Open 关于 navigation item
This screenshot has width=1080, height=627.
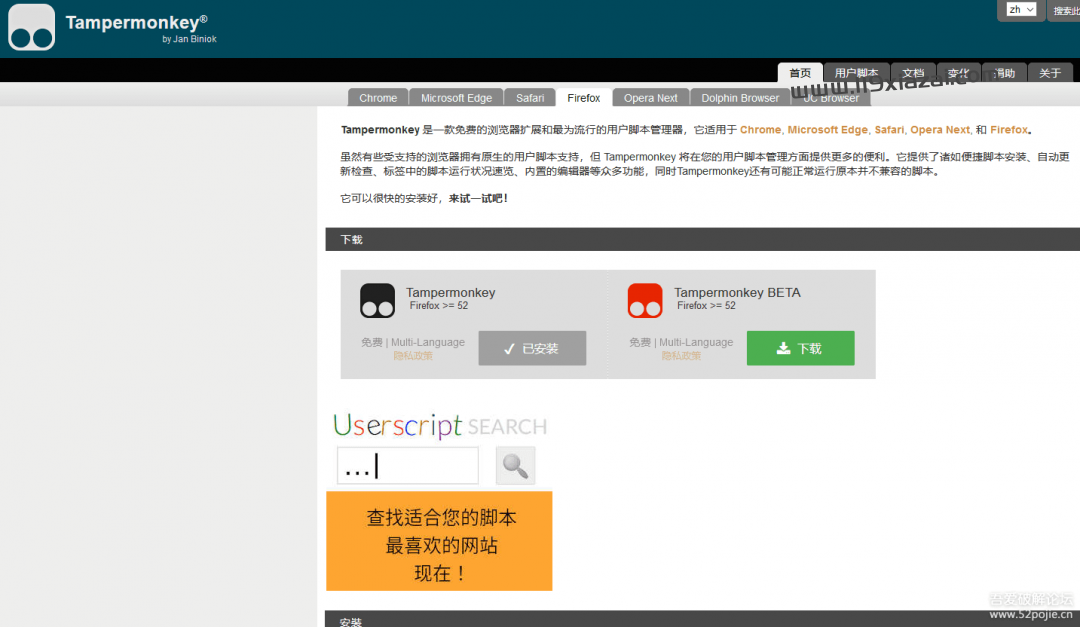[1050, 73]
